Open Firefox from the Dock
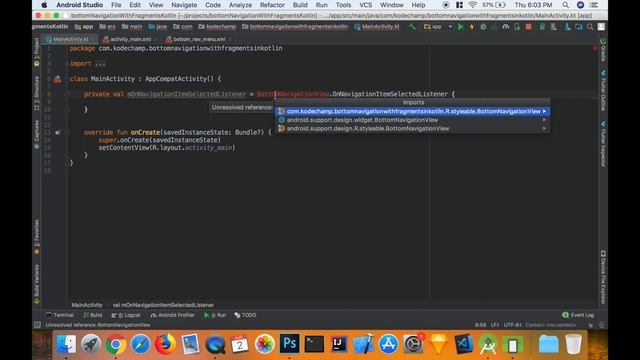Image resolution: width=640 pixels, height=360 pixels. [165, 344]
